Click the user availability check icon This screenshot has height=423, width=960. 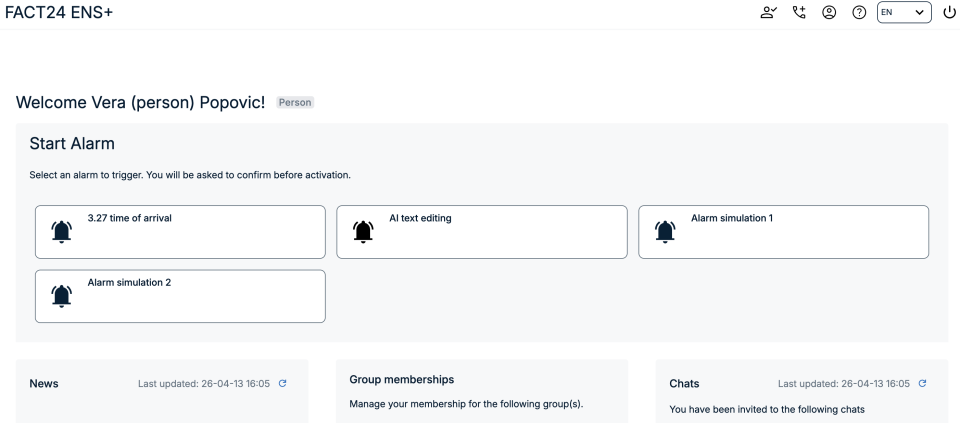768,12
